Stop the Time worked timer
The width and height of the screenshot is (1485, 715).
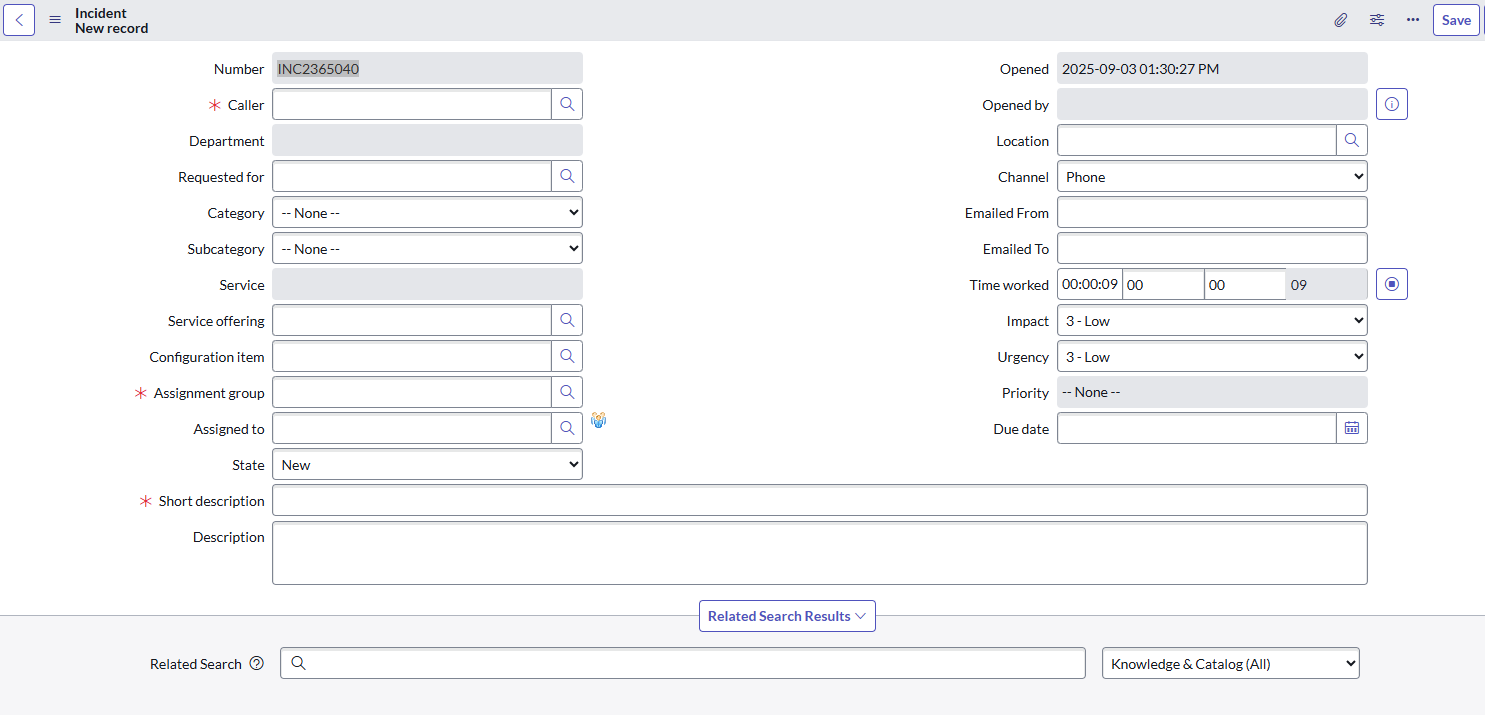(1391, 284)
